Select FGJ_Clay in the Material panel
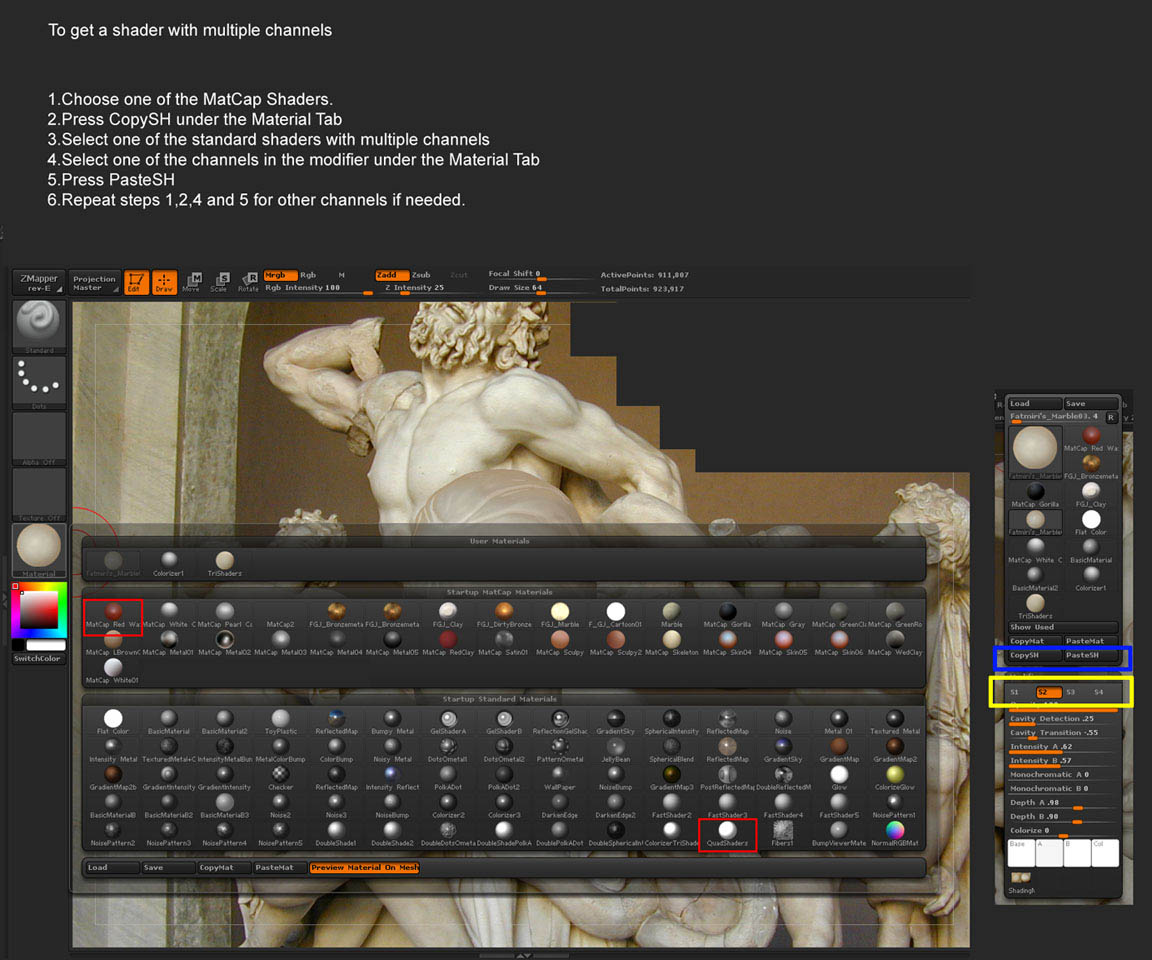Viewport: 1152px width, 960px height. (x=1091, y=495)
